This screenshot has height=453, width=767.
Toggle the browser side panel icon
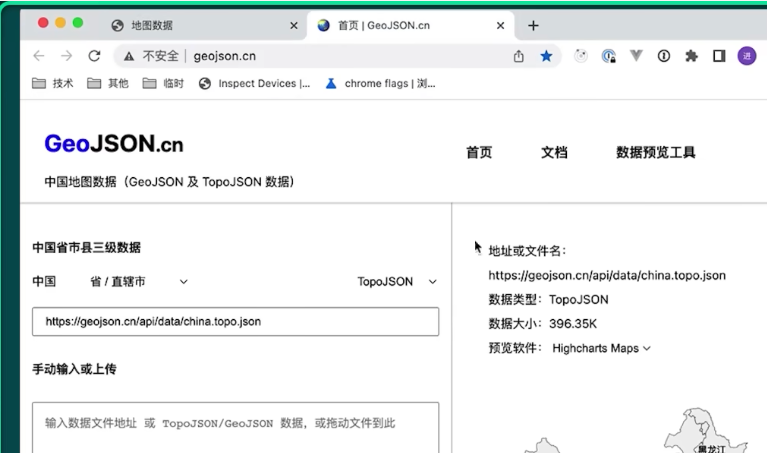click(x=718, y=56)
